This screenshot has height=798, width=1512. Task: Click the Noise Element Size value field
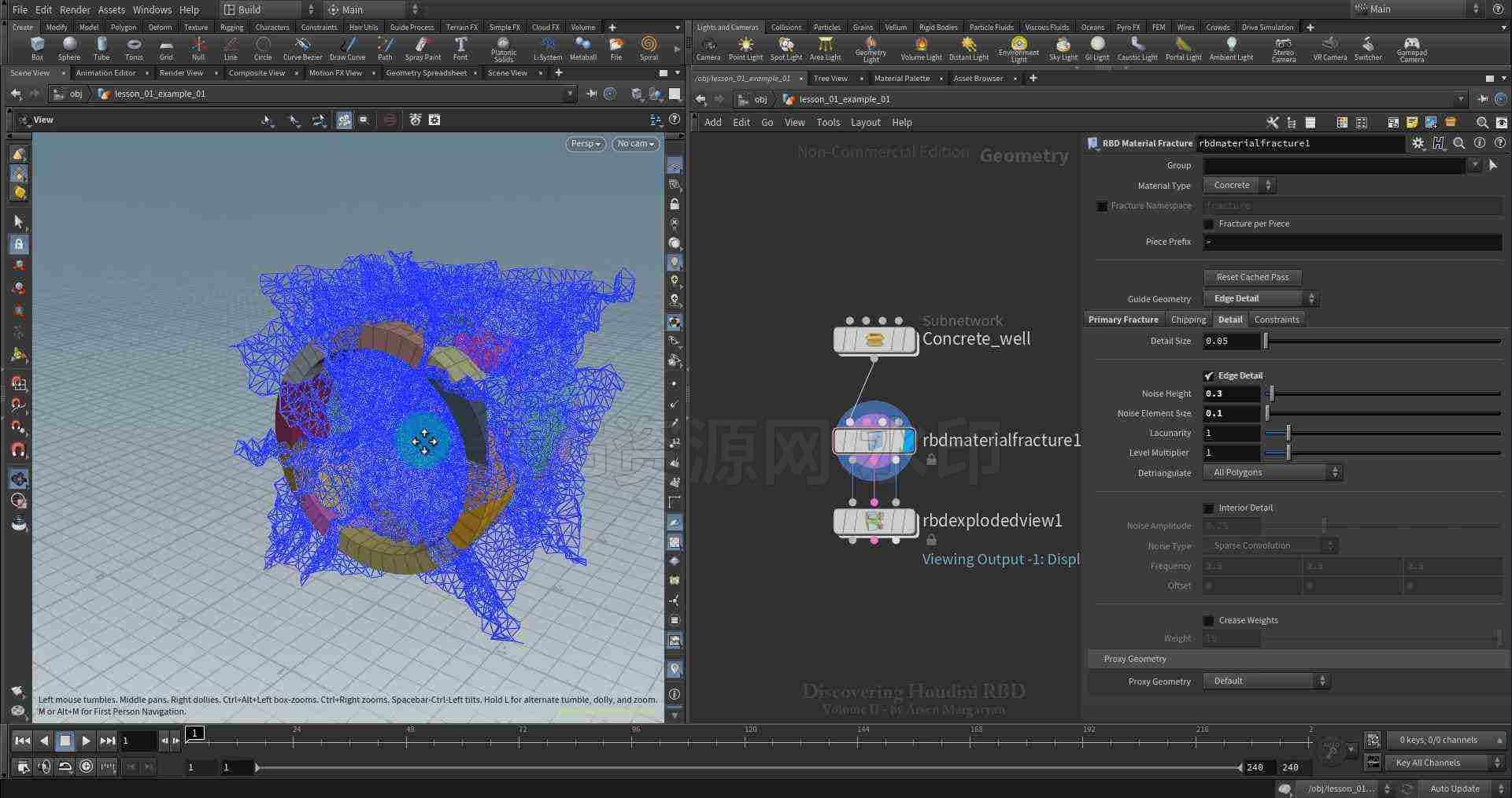point(1232,414)
